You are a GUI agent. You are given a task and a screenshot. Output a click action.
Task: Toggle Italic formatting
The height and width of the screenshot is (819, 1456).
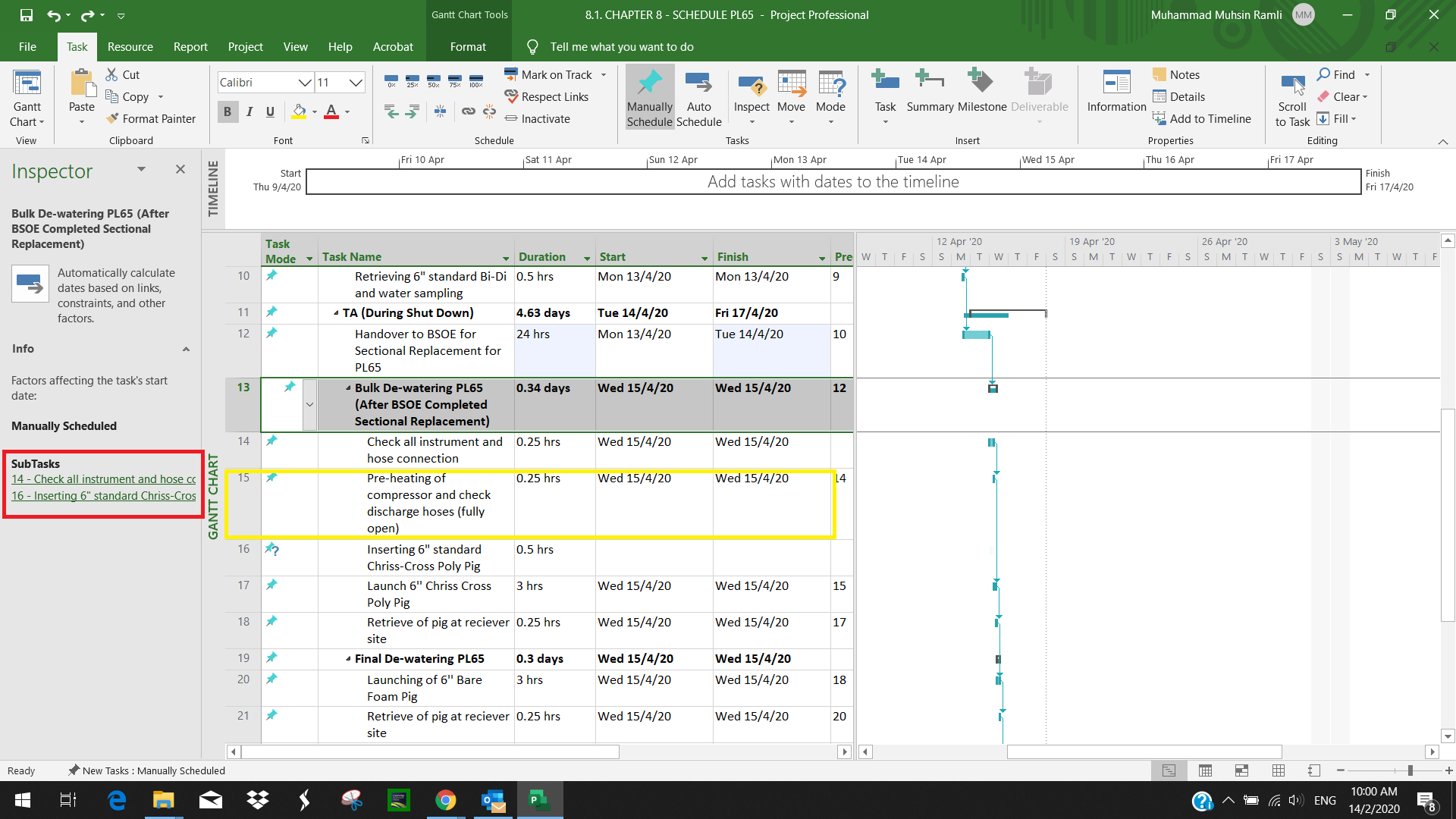pos(249,111)
